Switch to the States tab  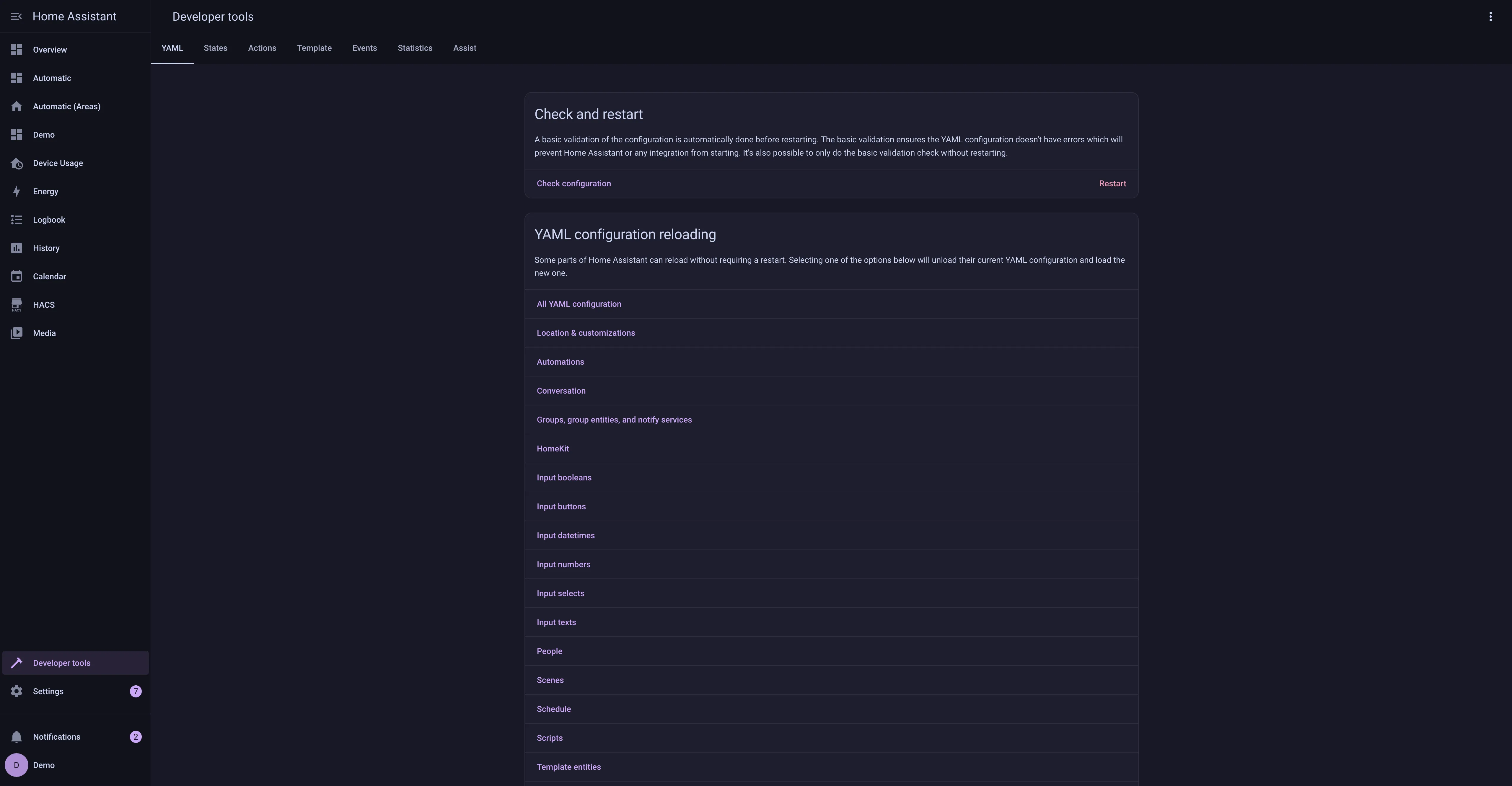coord(215,48)
